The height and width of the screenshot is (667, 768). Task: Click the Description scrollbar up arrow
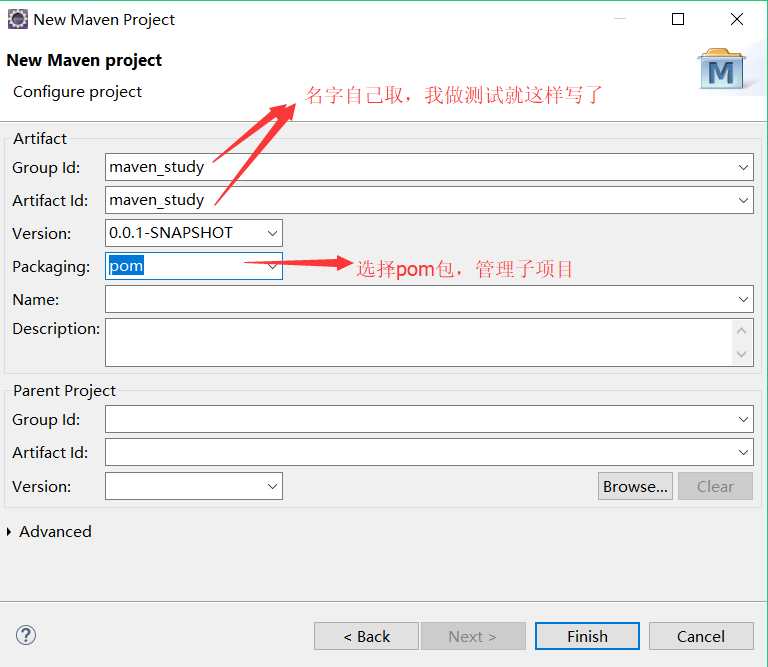742,331
